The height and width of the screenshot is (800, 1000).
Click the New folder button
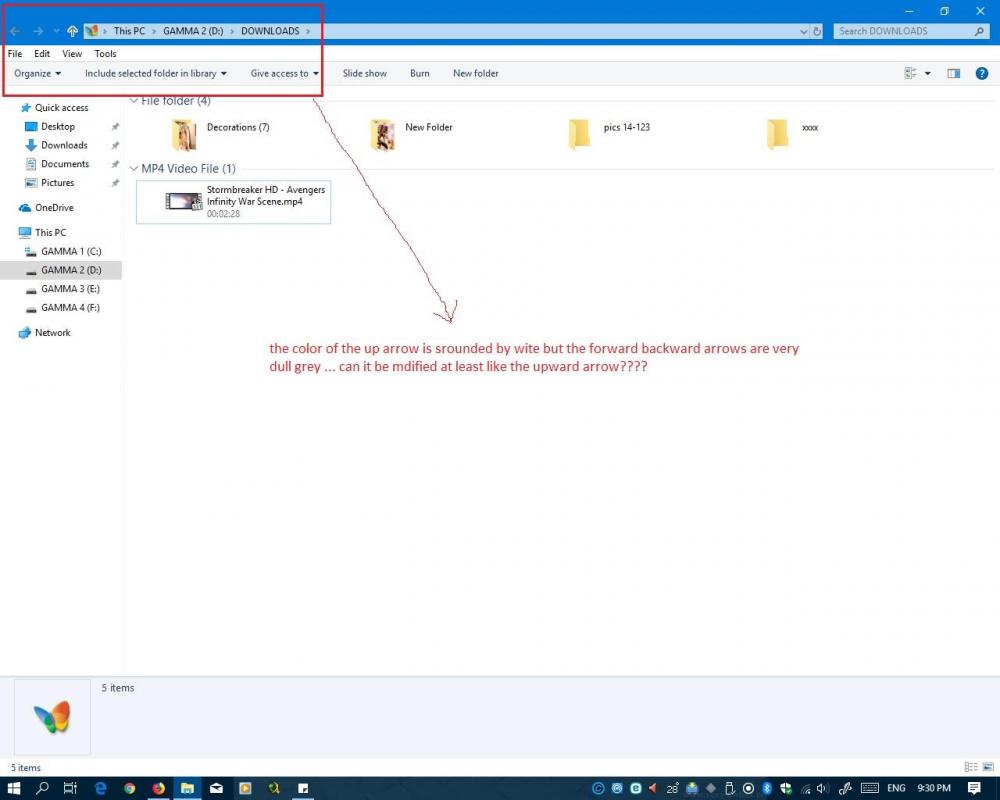tap(475, 73)
